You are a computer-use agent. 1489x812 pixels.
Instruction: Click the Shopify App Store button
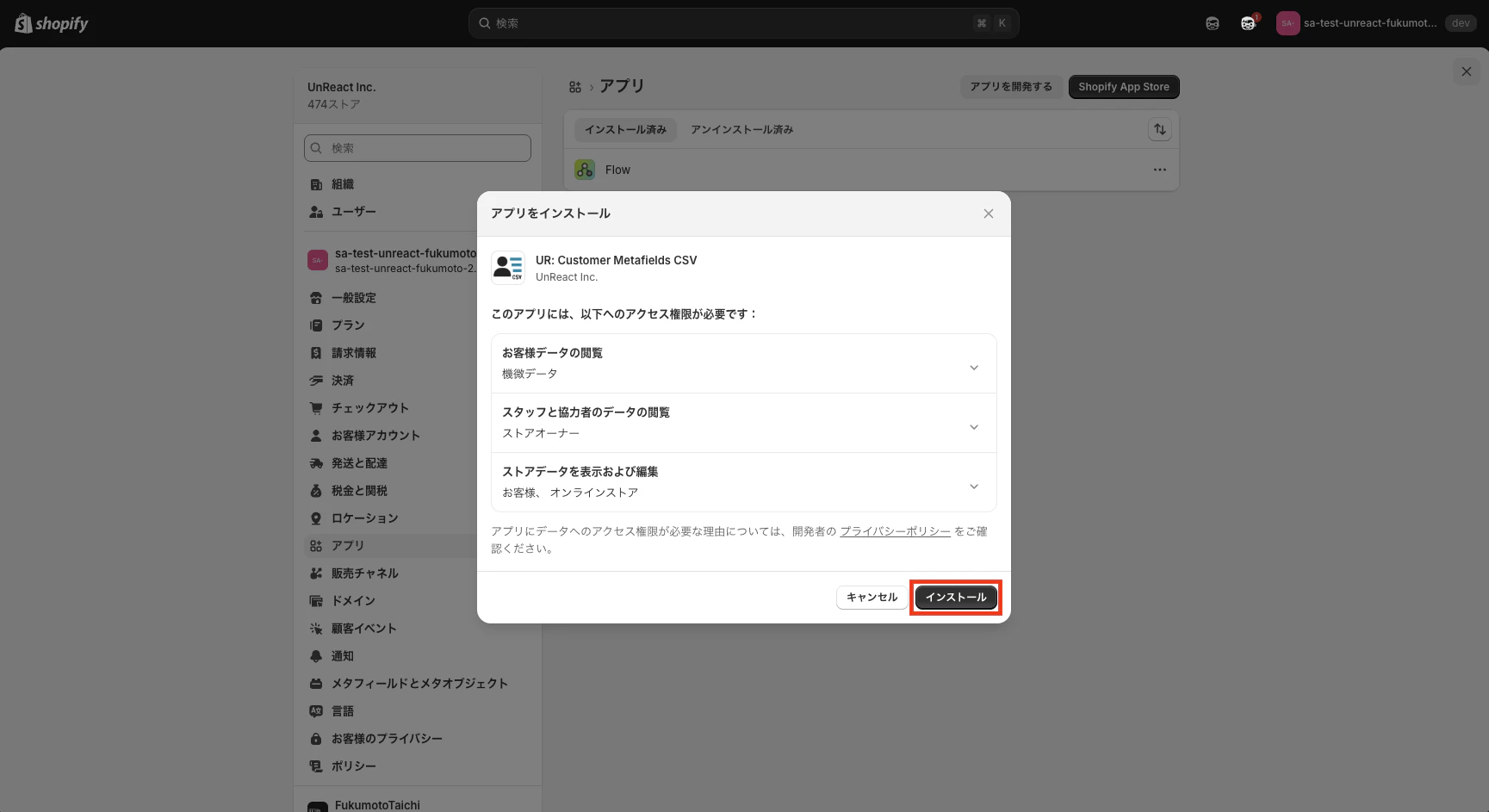pyautogui.click(x=1124, y=87)
